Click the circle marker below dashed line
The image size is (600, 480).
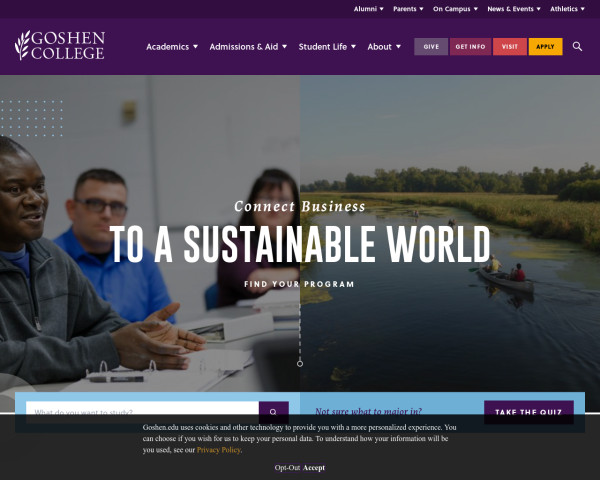[x=300, y=364]
